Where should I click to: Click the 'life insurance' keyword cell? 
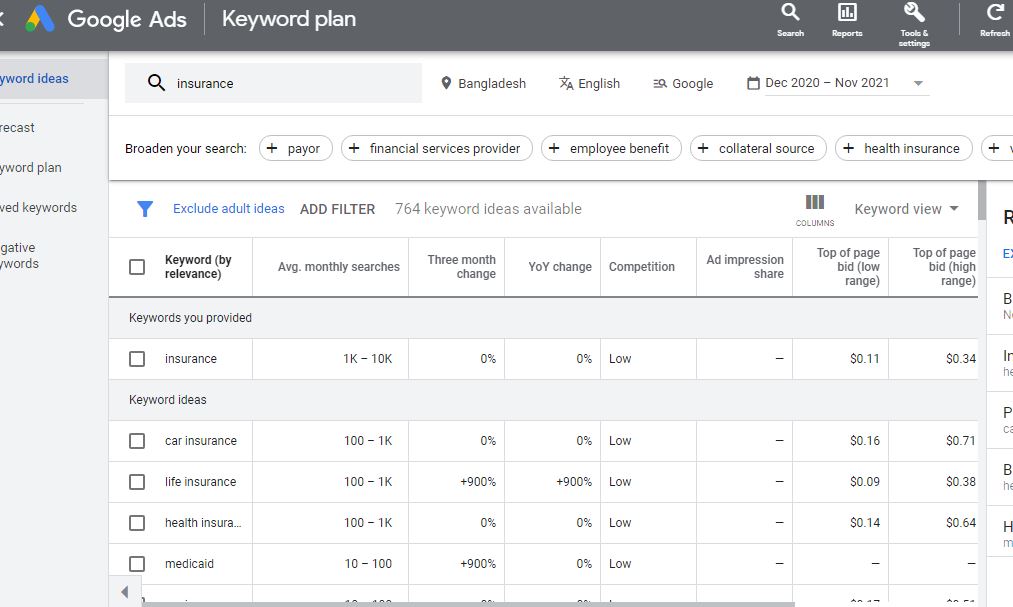(x=200, y=482)
